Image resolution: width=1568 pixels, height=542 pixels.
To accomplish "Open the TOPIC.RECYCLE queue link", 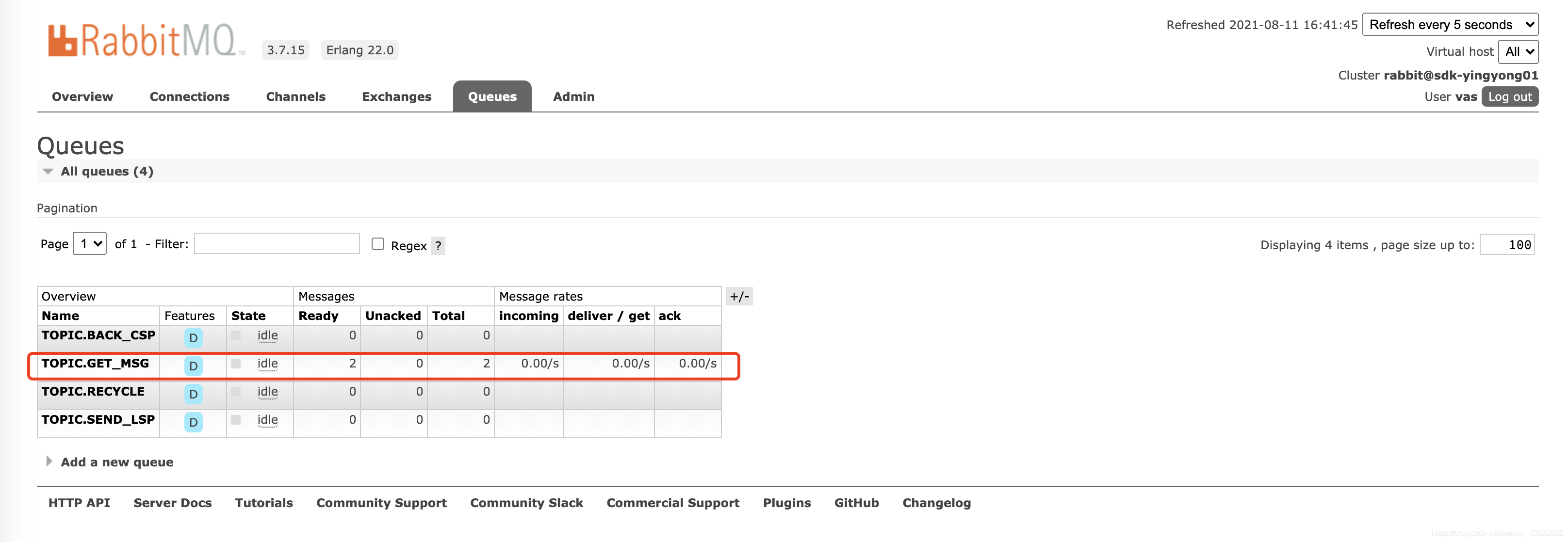I will [93, 391].
